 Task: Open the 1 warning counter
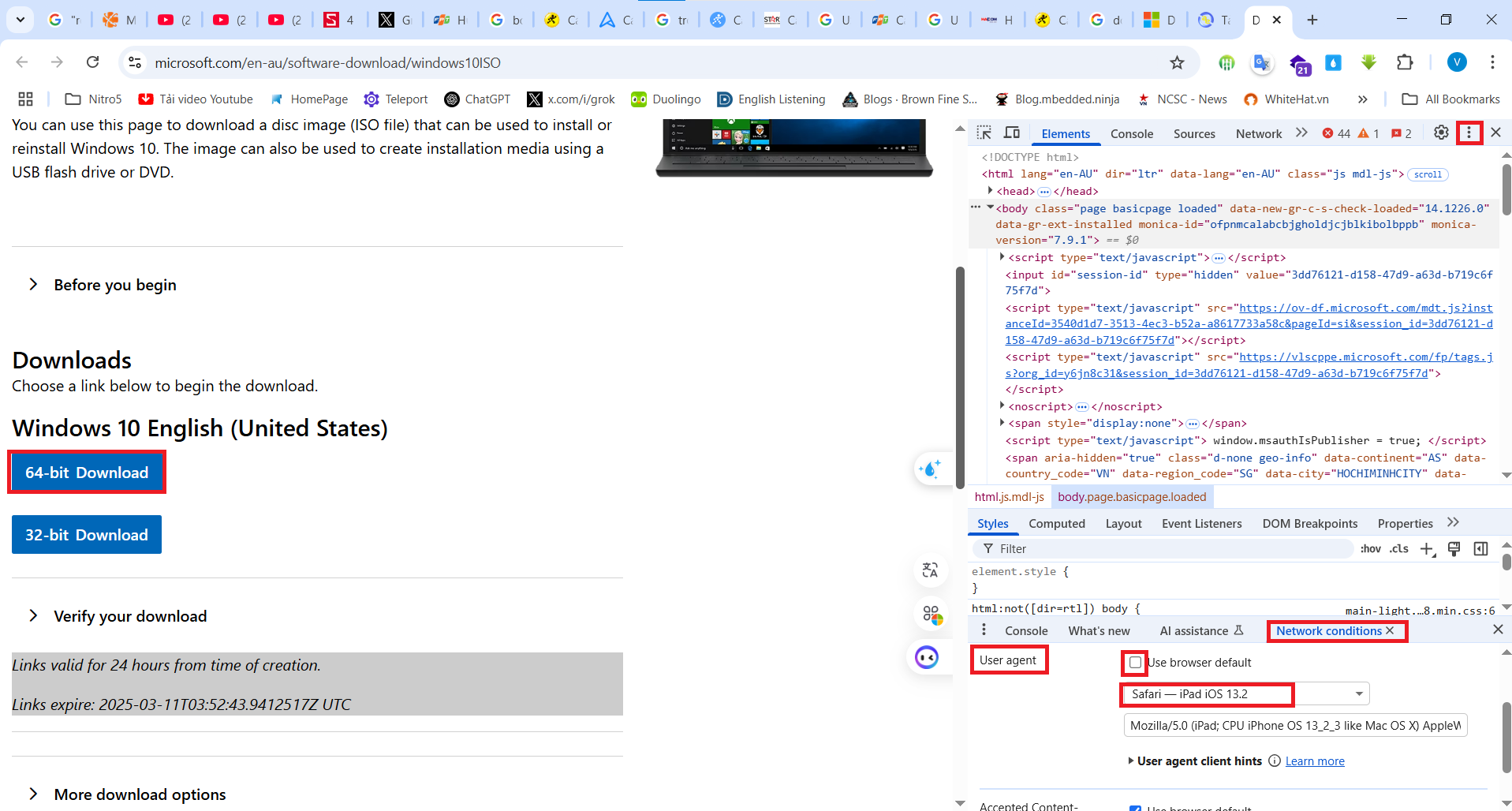tap(1368, 133)
